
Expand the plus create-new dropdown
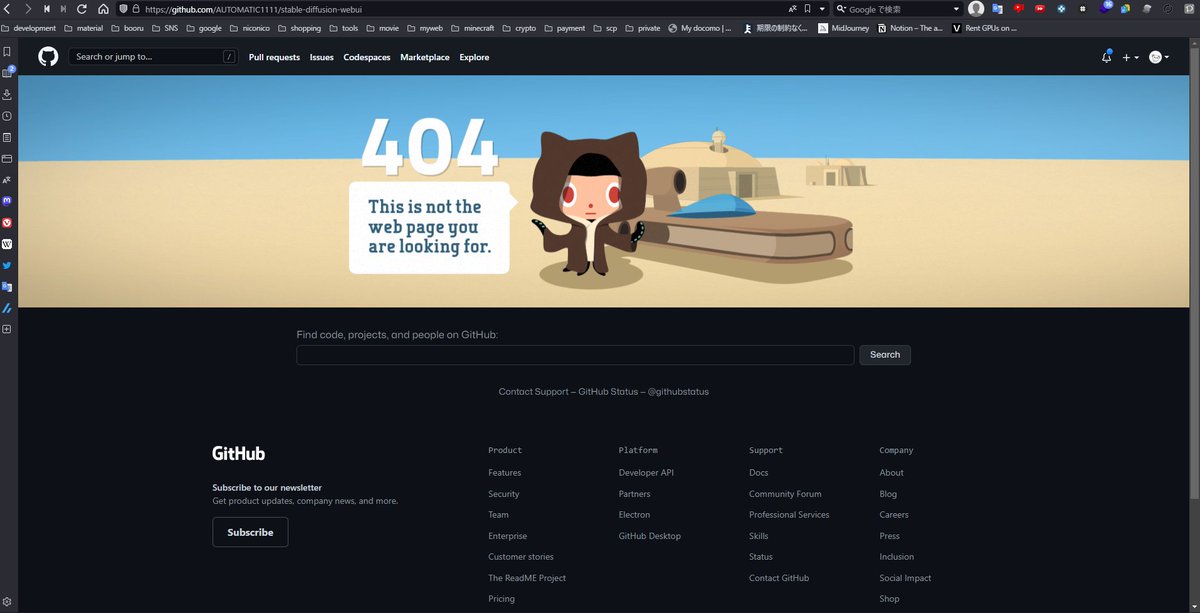1130,57
